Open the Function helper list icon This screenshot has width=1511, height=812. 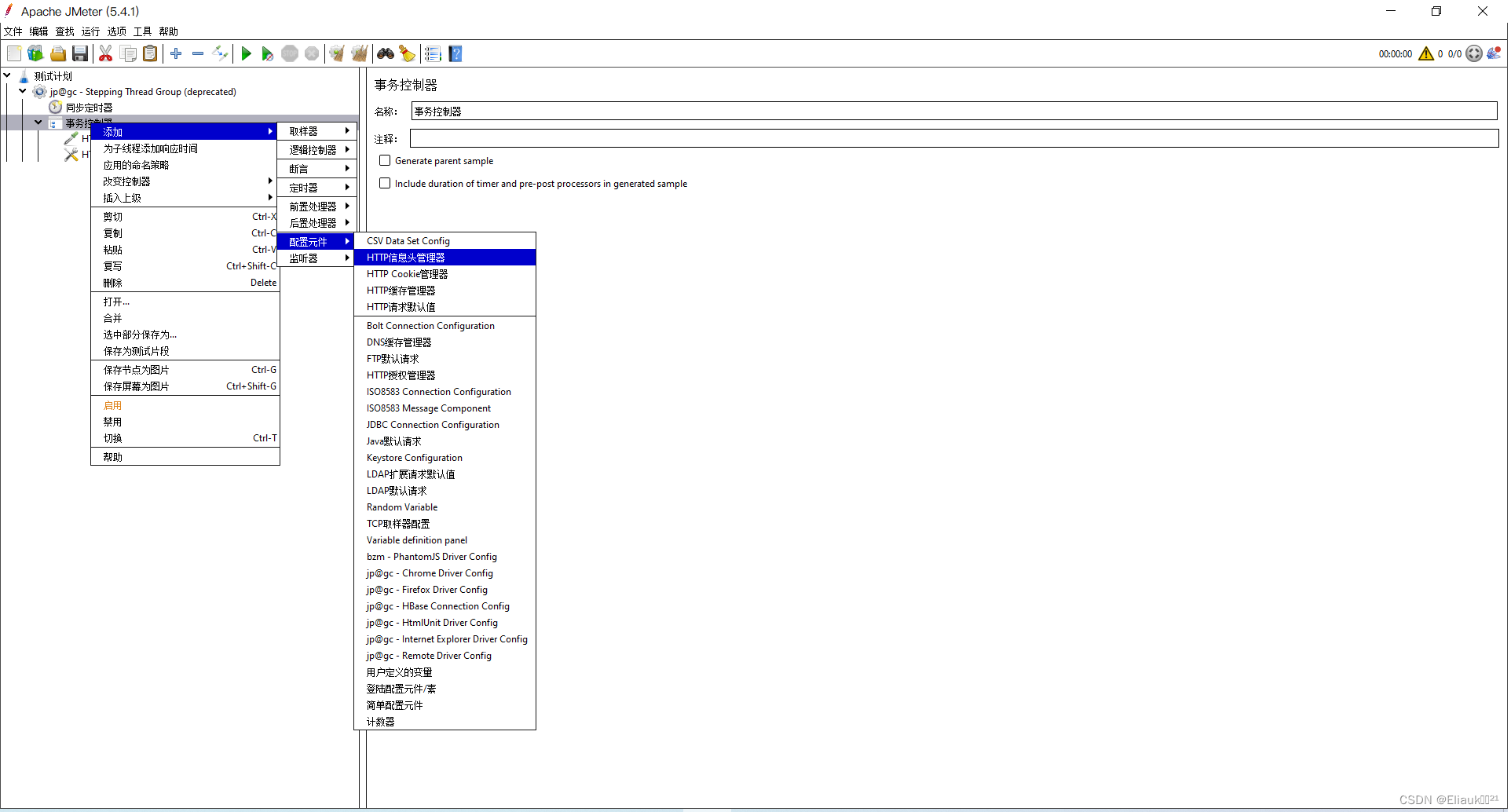tap(433, 53)
